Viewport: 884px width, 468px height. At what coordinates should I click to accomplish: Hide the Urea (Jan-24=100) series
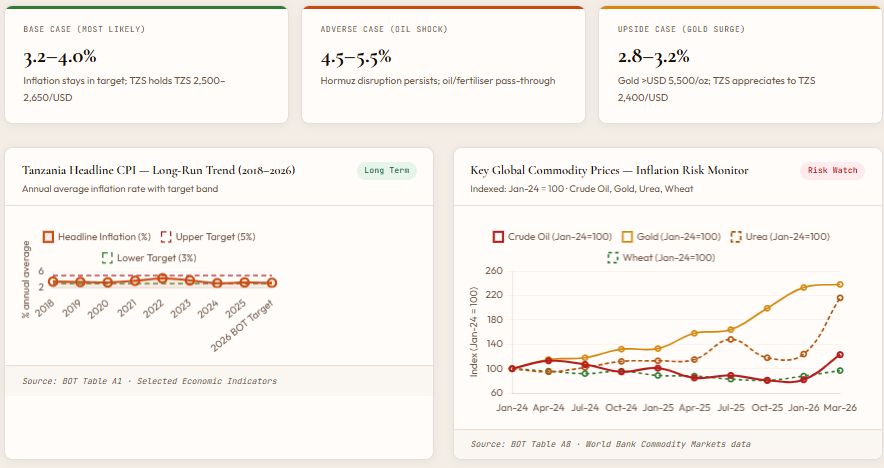coord(780,237)
